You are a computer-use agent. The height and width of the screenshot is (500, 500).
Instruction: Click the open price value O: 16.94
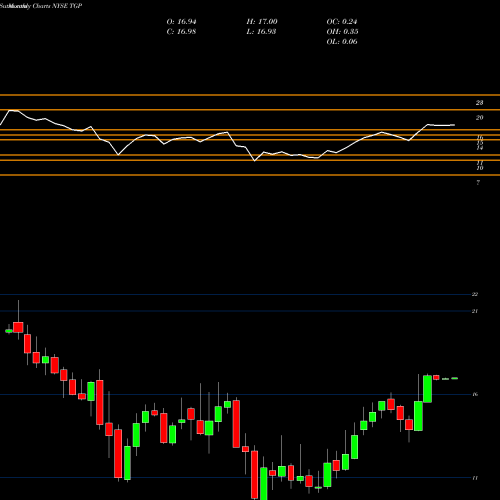pos(181,22)
